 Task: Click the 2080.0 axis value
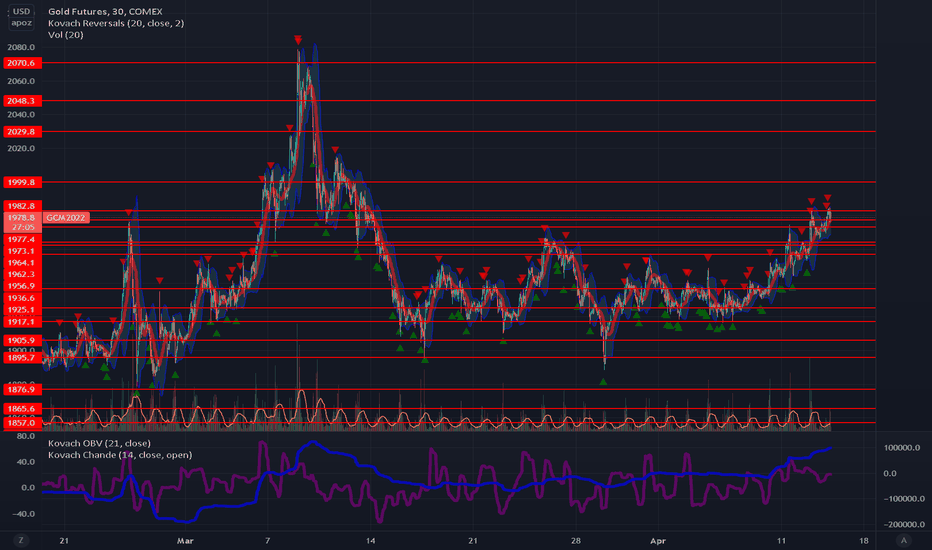click(x=21, y=47)
